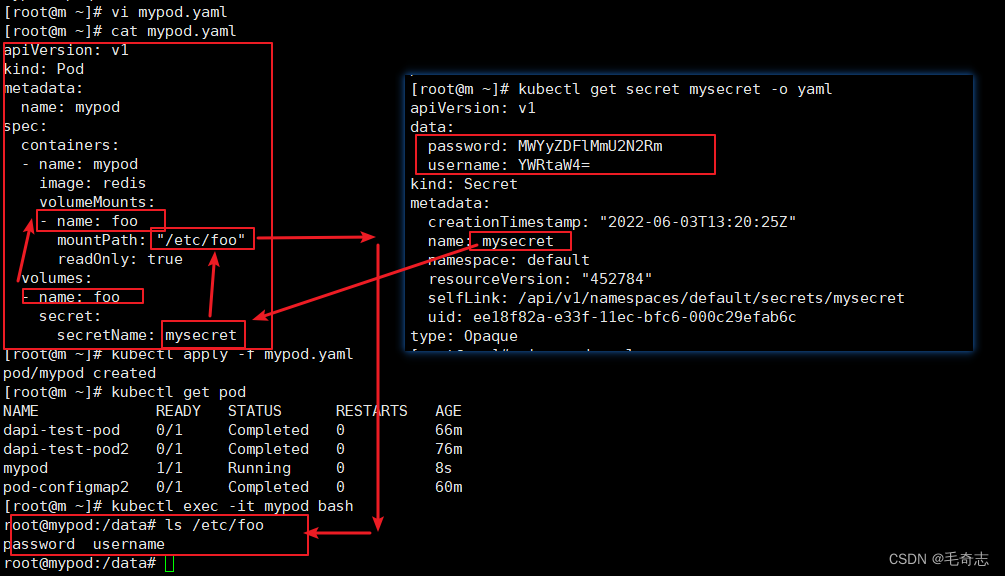Click the 'apiVersion: v1' line in secret output
Image resolution: width=1005 pixels, height=576 pixels.
tap(473, 108)
